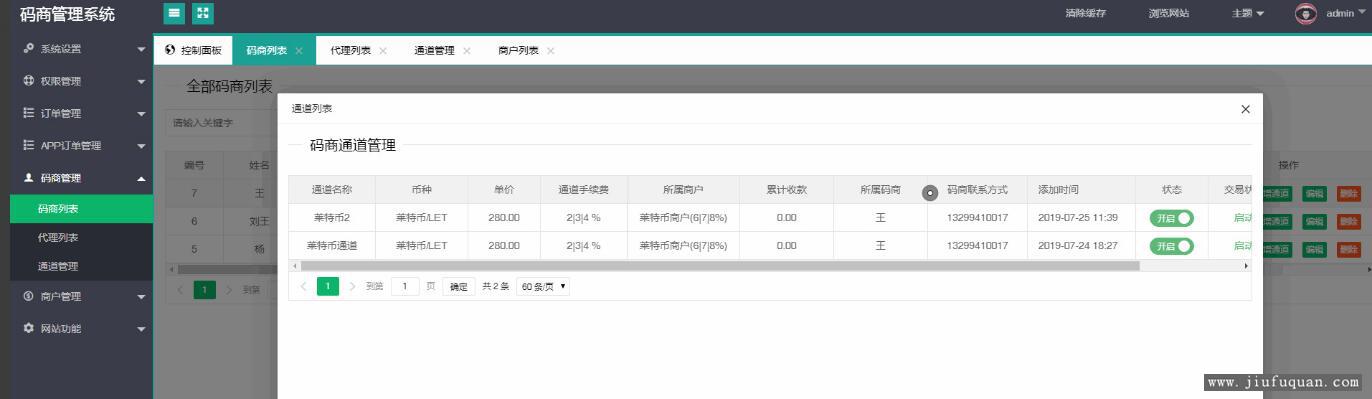Click the 系统设置 key icon
Screen dimensions: 1372x399
[28, 48]
